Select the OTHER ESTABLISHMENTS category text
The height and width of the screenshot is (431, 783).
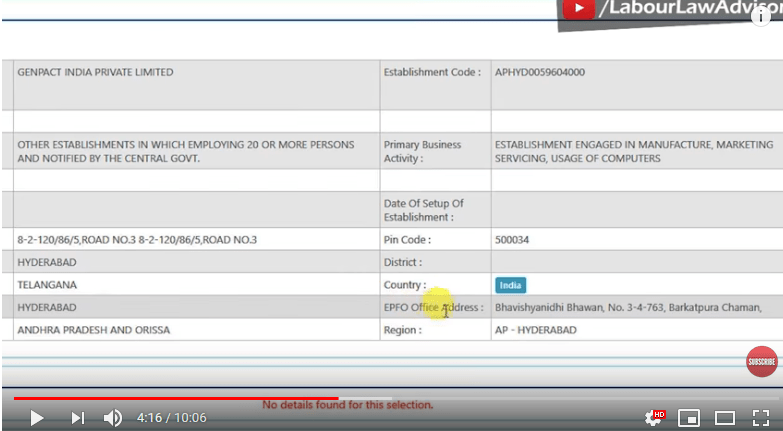pos(186,151)
